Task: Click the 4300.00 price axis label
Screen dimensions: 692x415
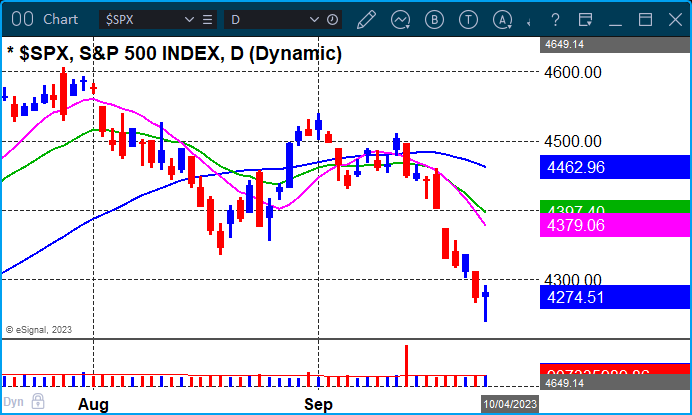Action: 573,279
